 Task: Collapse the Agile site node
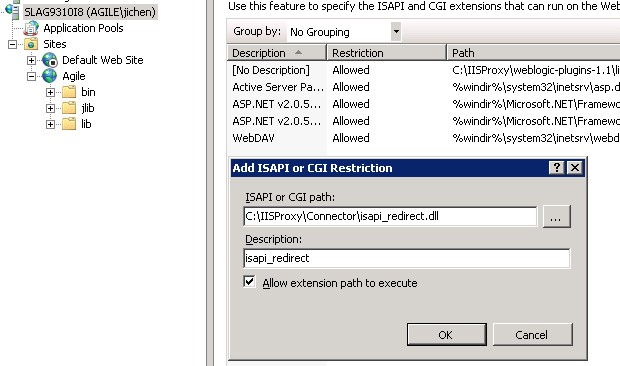click(x=31, y=76)
